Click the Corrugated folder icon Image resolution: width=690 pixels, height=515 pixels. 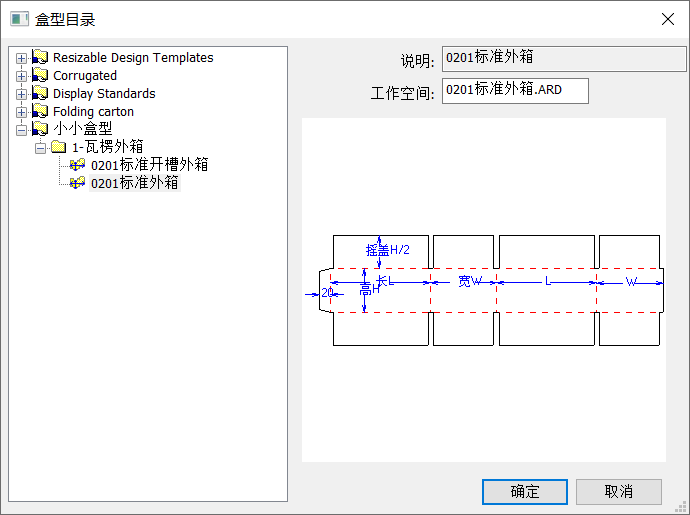[x=40, y=76]
